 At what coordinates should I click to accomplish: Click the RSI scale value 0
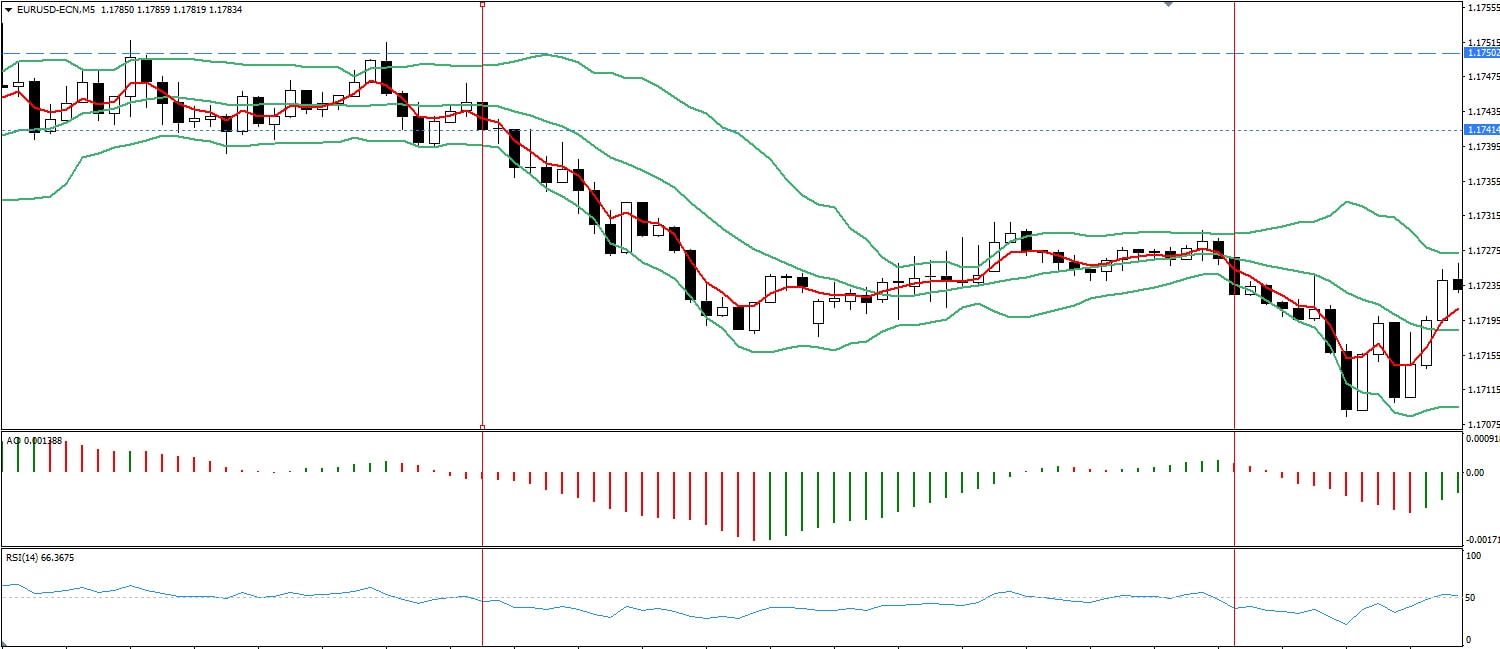1469,640
